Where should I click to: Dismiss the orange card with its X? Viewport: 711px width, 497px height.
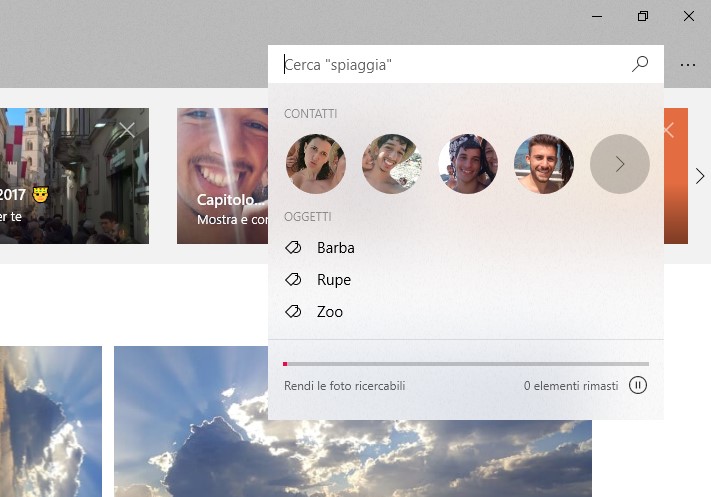(669, 130)
